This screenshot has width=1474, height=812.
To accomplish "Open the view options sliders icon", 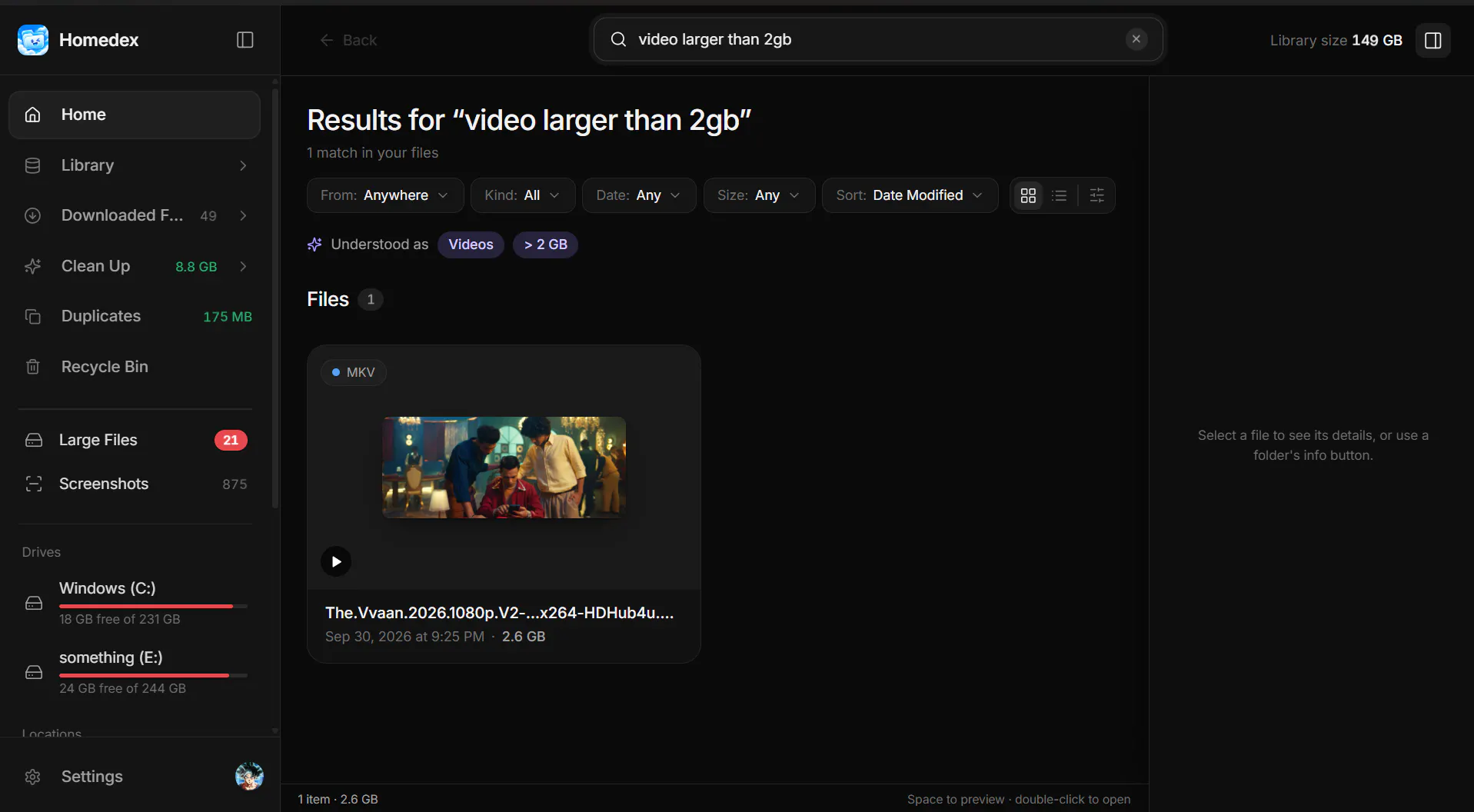I will click(x=1097, y=195).
